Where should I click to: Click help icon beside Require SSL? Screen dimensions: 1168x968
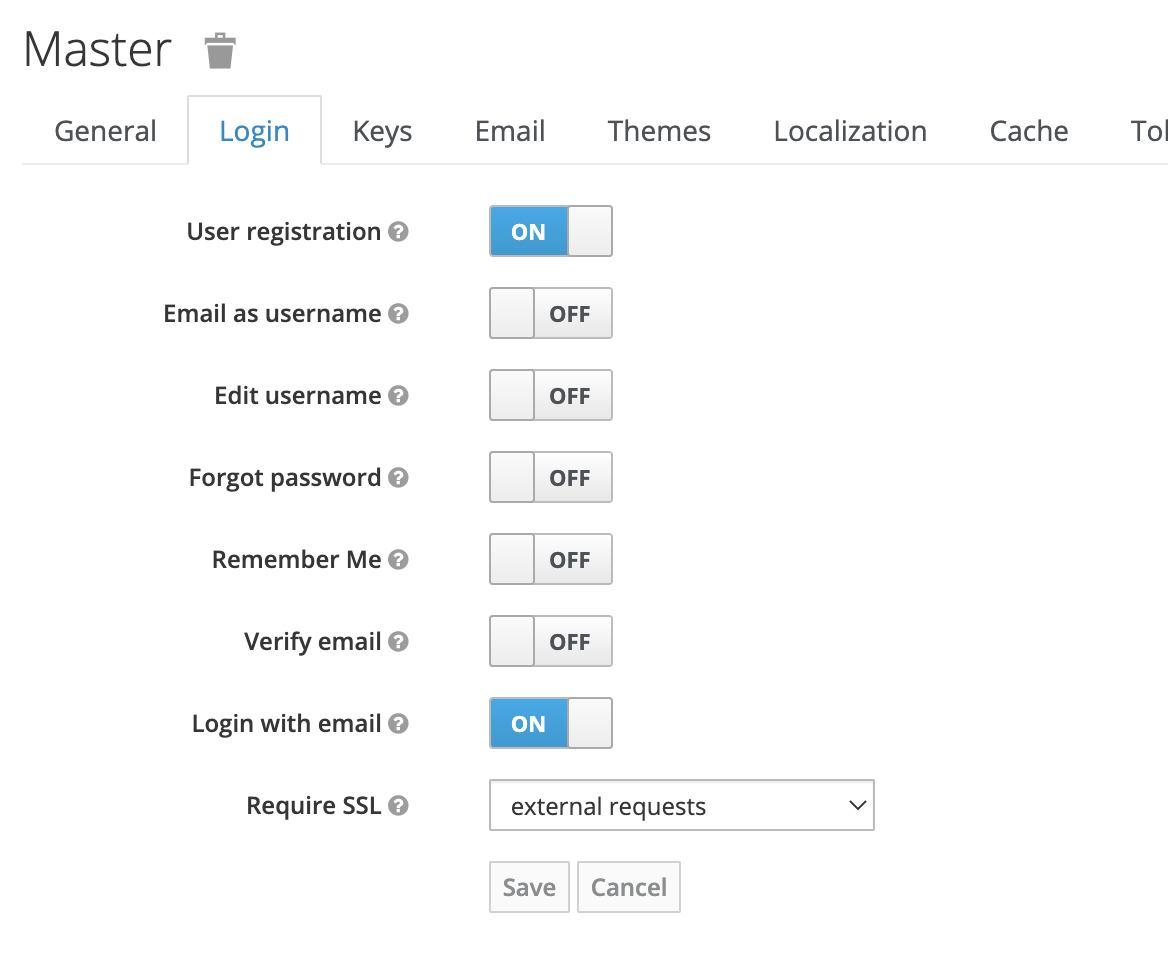coord(398,806)
